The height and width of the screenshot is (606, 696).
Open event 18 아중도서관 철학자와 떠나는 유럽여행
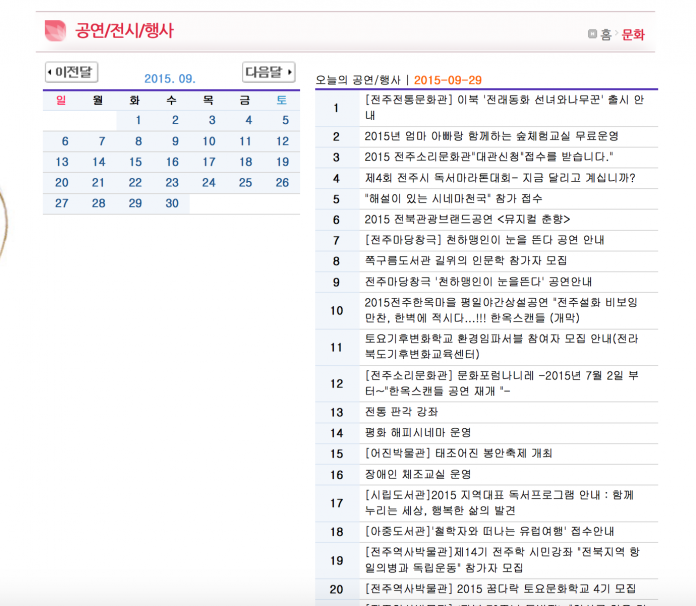(490, 531)
